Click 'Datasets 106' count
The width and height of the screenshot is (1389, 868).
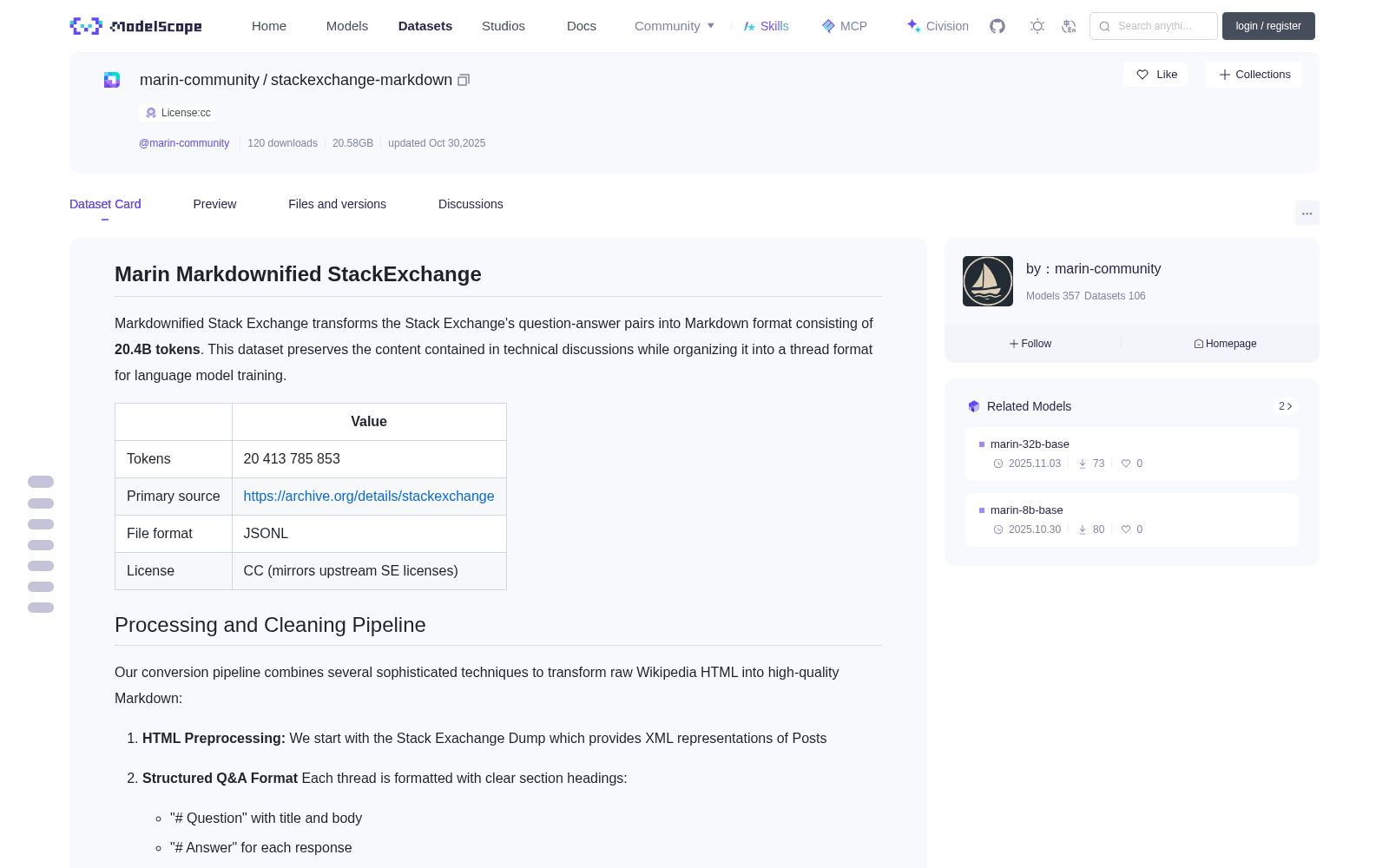1115,296
